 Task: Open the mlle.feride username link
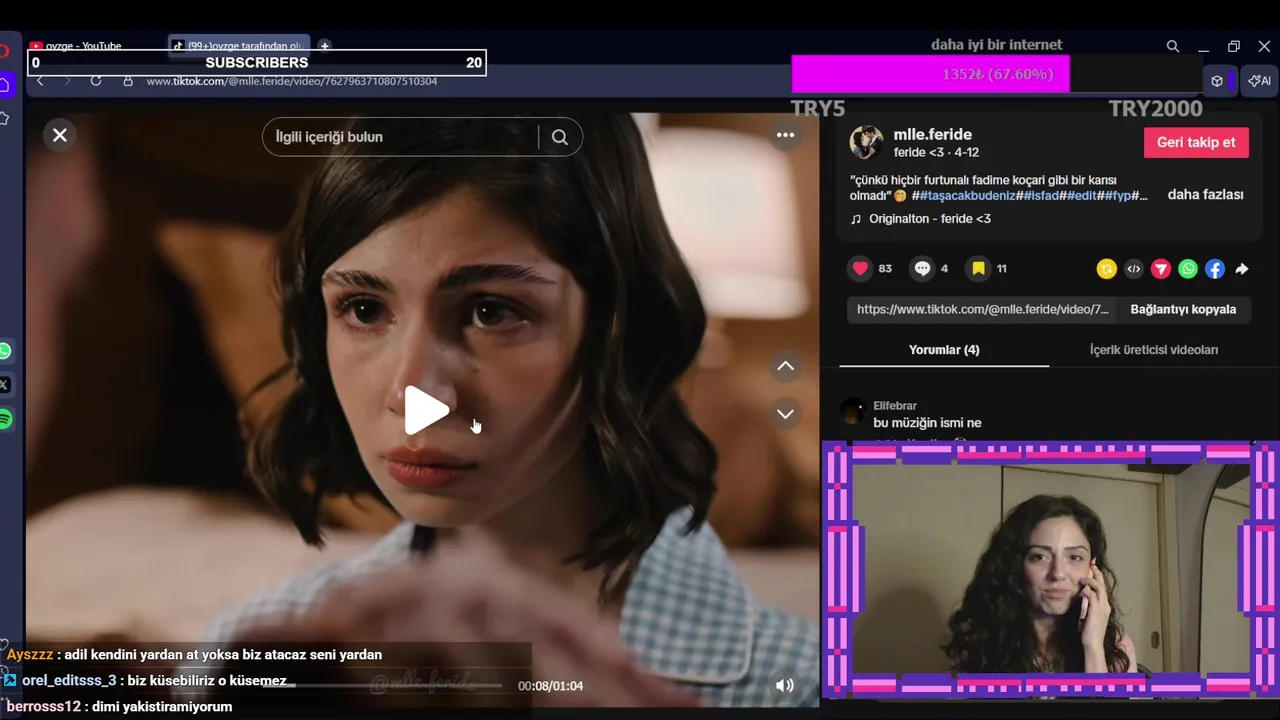932,134
